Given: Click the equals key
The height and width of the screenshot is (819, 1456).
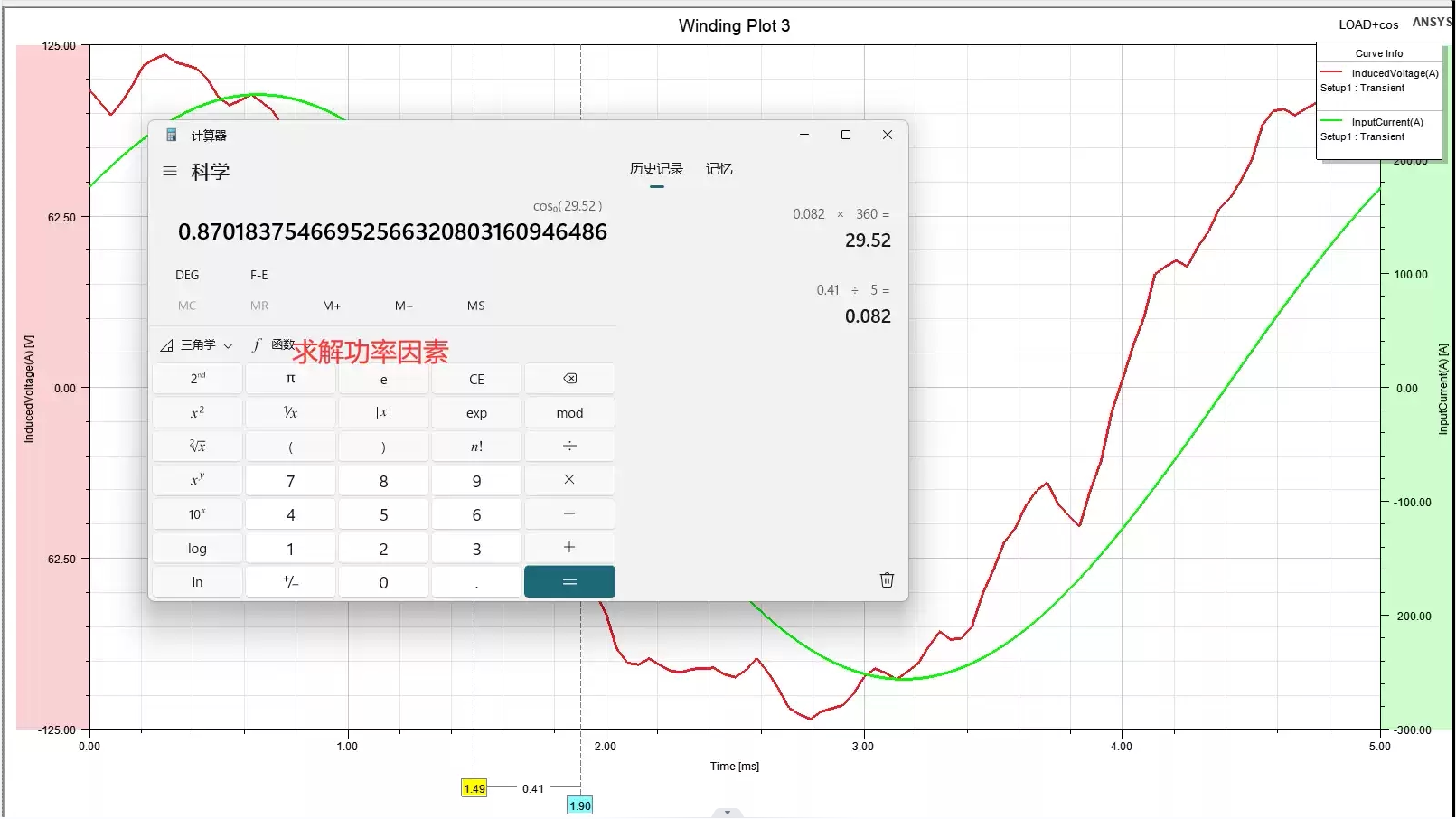Looking at the screenshot, I should pos(569,581).
